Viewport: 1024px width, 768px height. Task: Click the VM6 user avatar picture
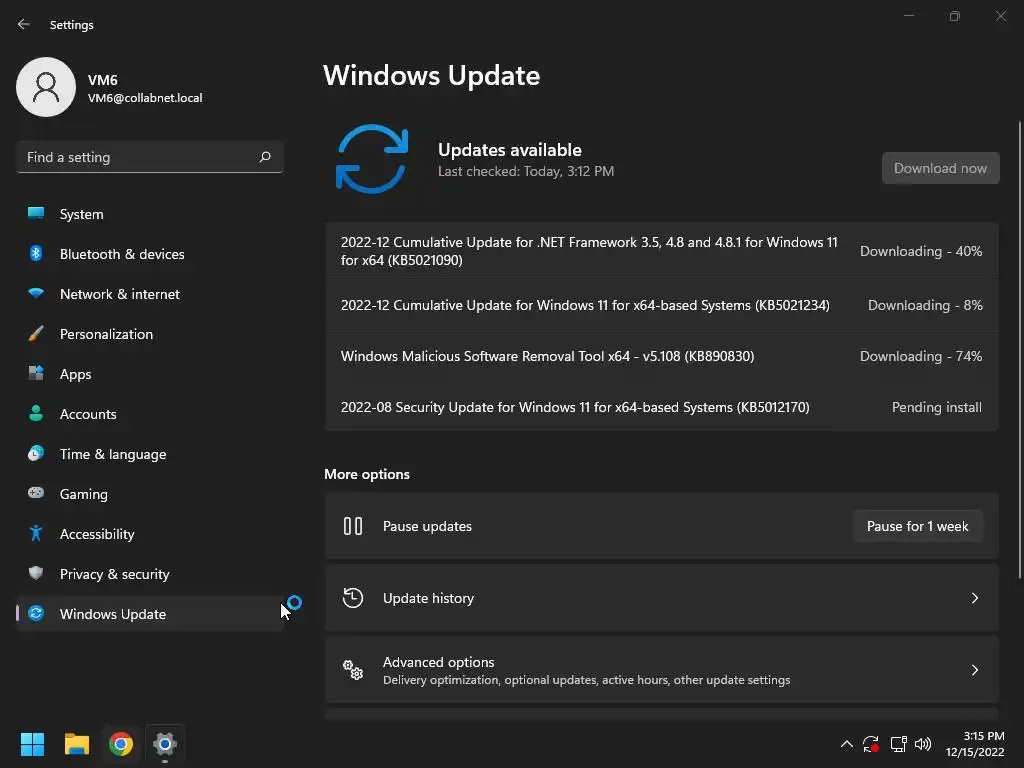pos(46,87)
